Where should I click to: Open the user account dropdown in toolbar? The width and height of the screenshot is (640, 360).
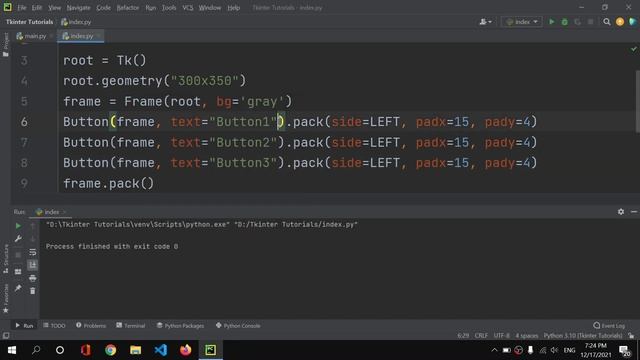point(485,22)
